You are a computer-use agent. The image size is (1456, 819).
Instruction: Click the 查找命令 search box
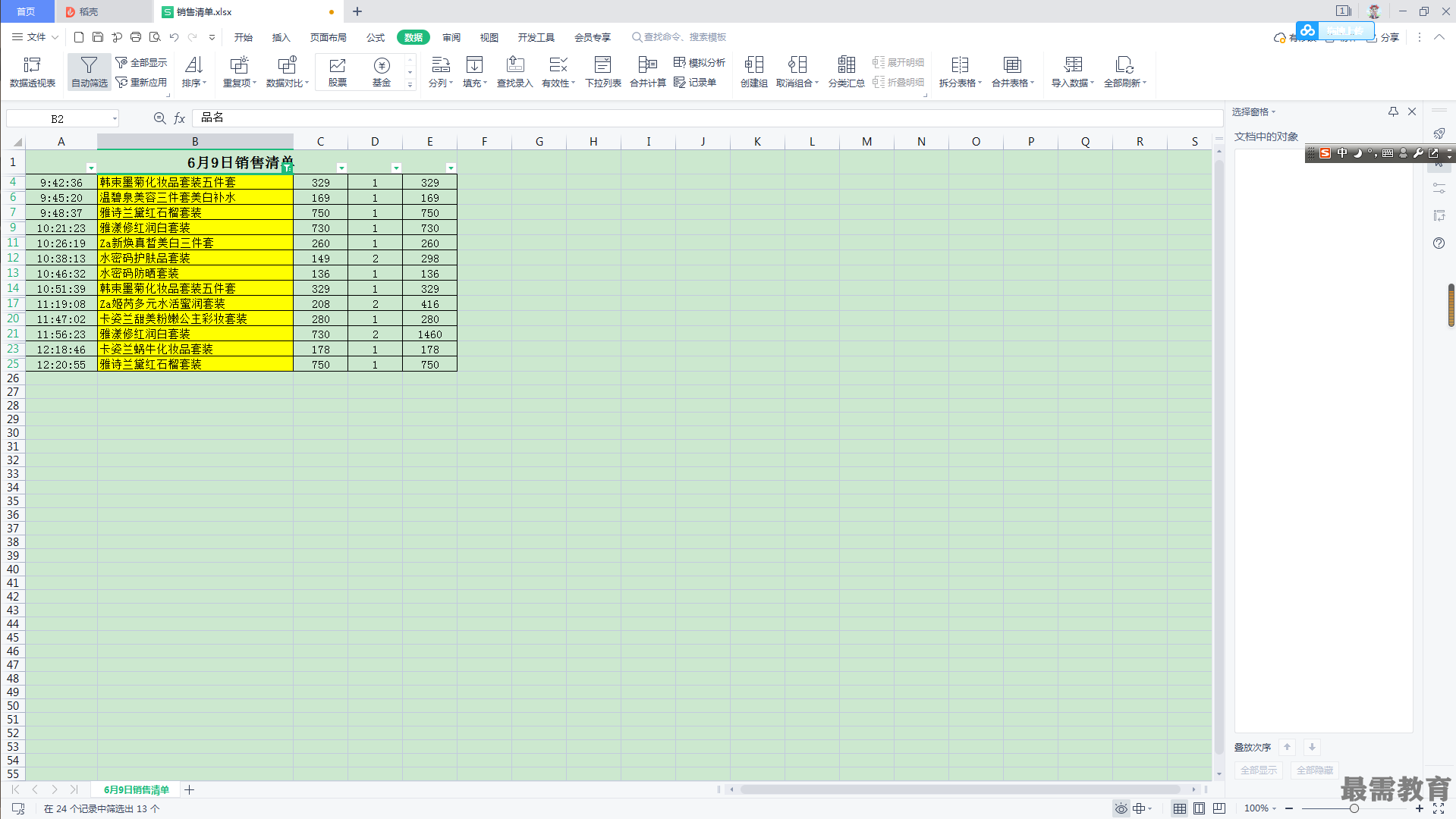pos(679,37)
